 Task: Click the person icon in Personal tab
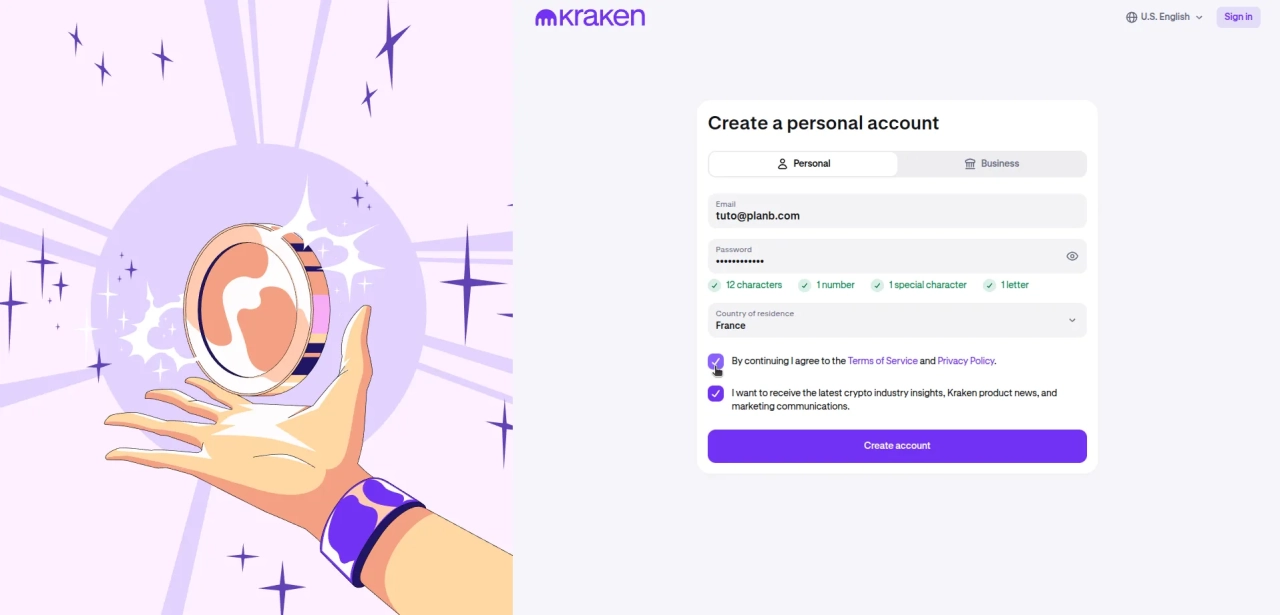coord(783,164)
